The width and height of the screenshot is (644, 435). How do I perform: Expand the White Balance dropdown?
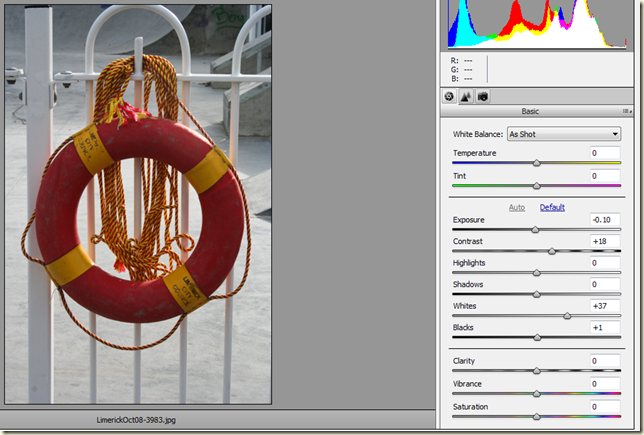(563, 134)
